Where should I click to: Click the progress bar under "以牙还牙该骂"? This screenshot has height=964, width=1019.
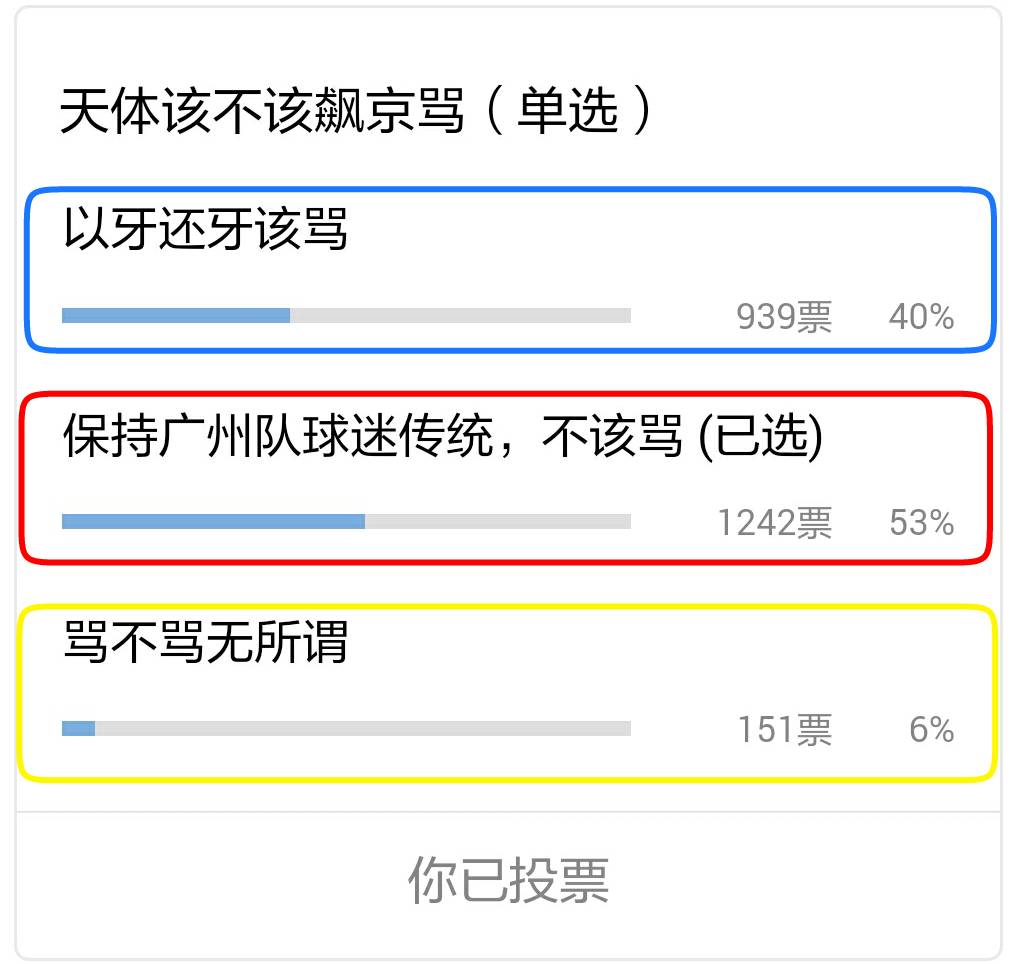click(x=345, y=315)
